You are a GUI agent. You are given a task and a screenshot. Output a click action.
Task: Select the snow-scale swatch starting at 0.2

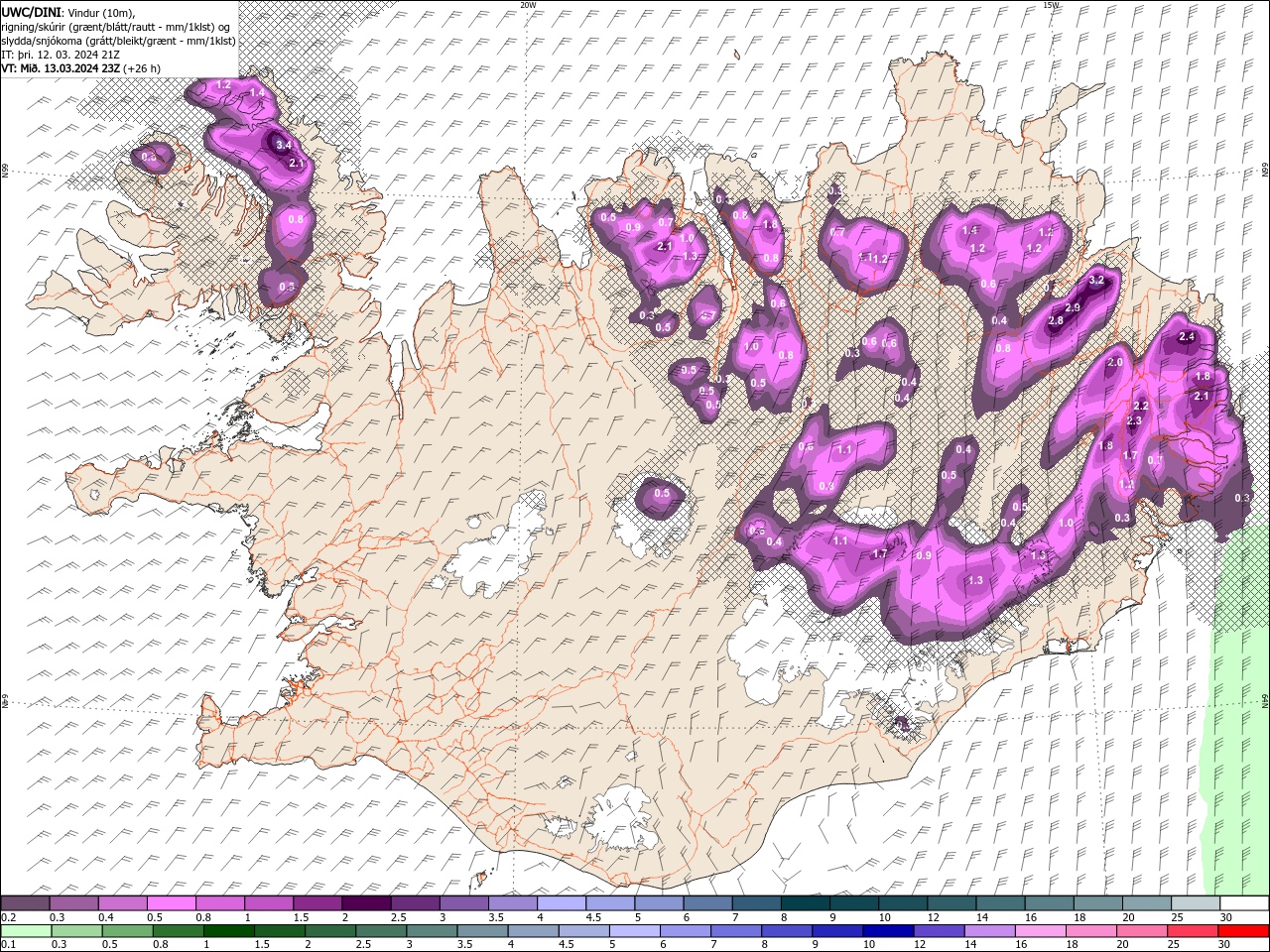click(25, 903)
